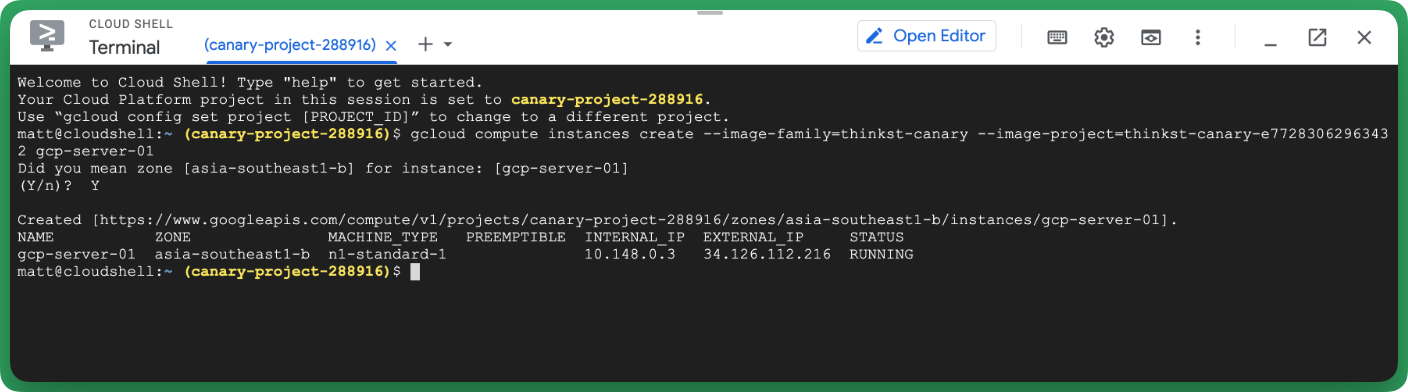Click the asia-southeast1-b value under ZONE
The width and height of the screenshot is (1408, 392).
[x=232, y=254]
